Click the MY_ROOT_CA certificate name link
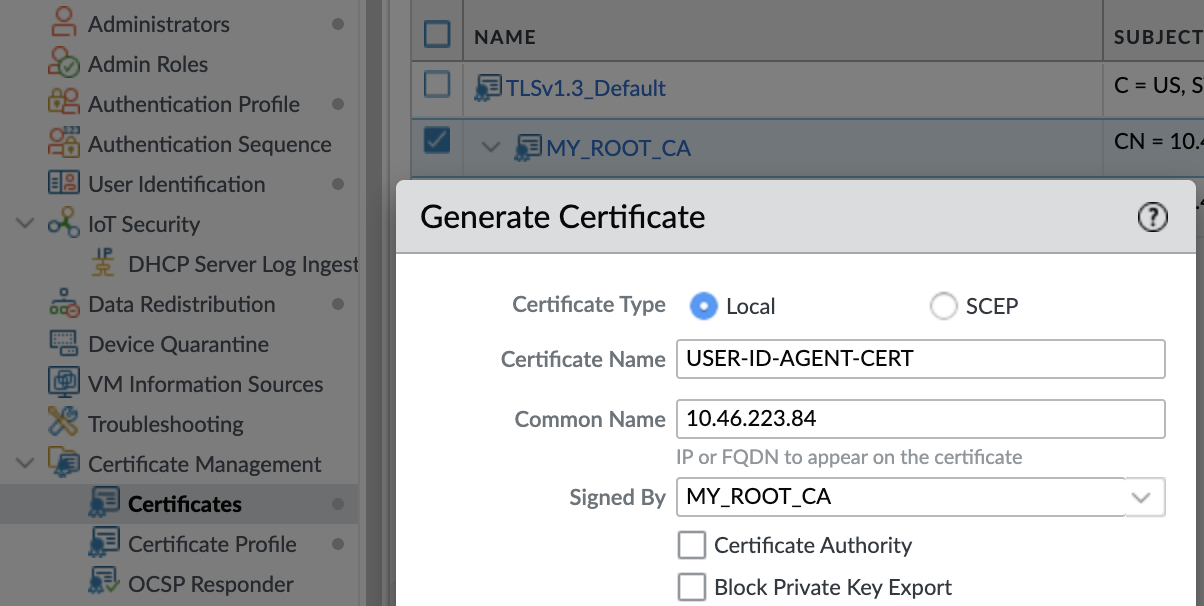Viewport: 1204px width, 606px height. tap(618, 148)
